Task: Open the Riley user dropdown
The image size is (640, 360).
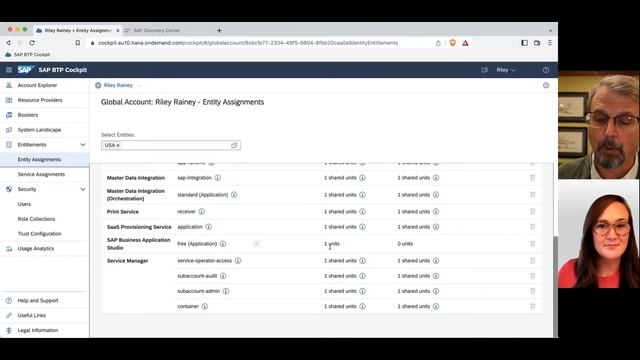Action: [x=506, y=70]
